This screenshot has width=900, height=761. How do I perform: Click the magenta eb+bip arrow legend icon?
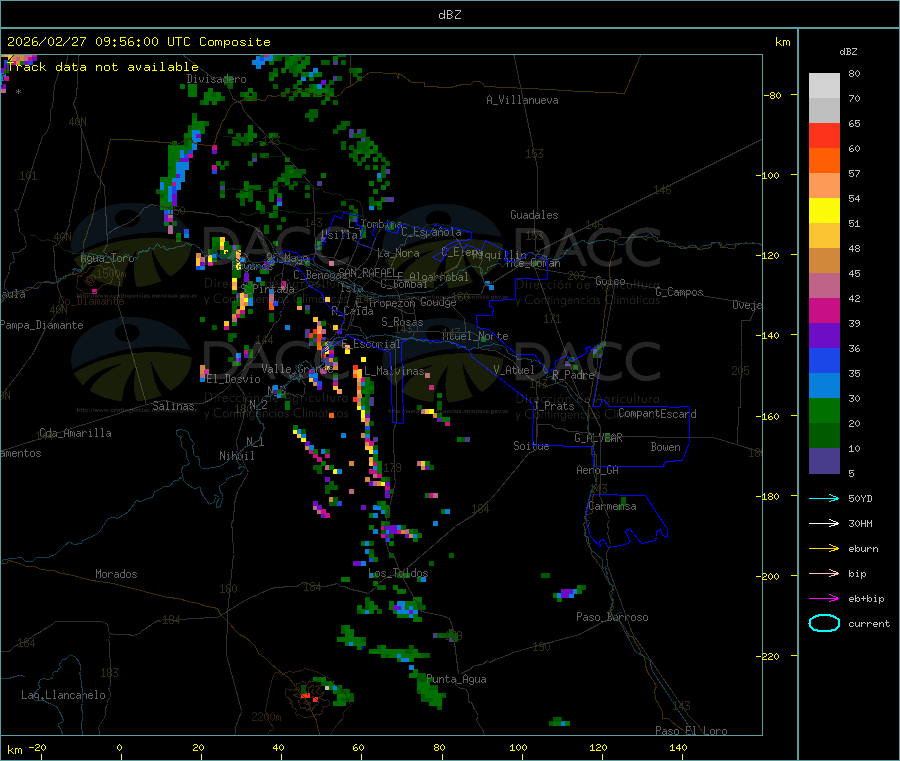824,599
